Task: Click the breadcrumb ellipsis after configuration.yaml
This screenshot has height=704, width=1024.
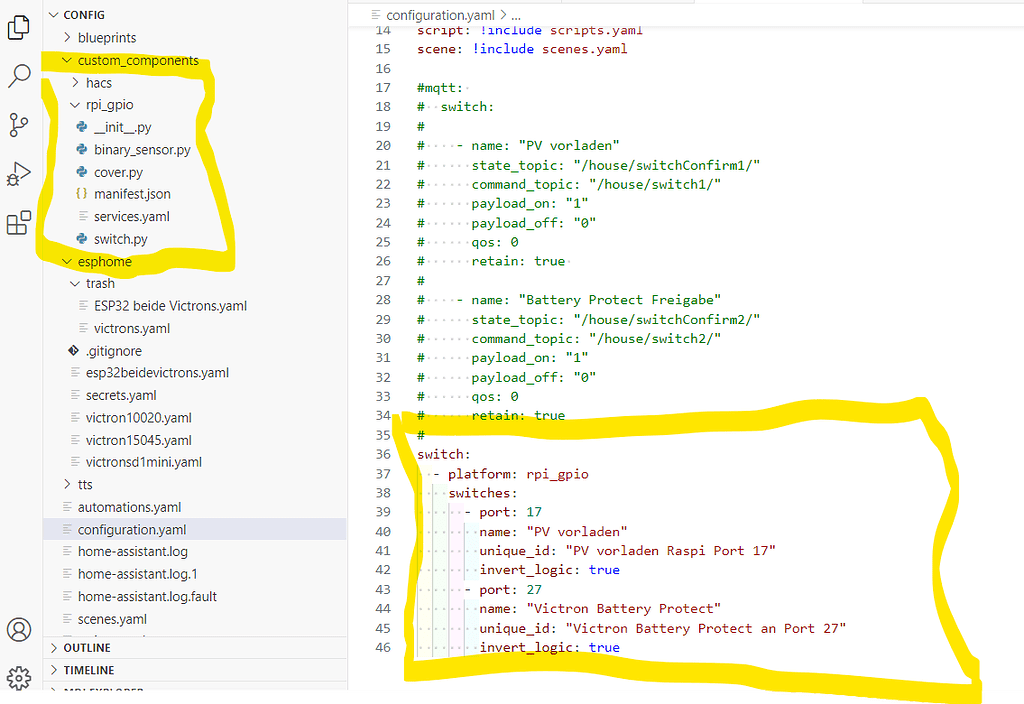Action: 516,15
